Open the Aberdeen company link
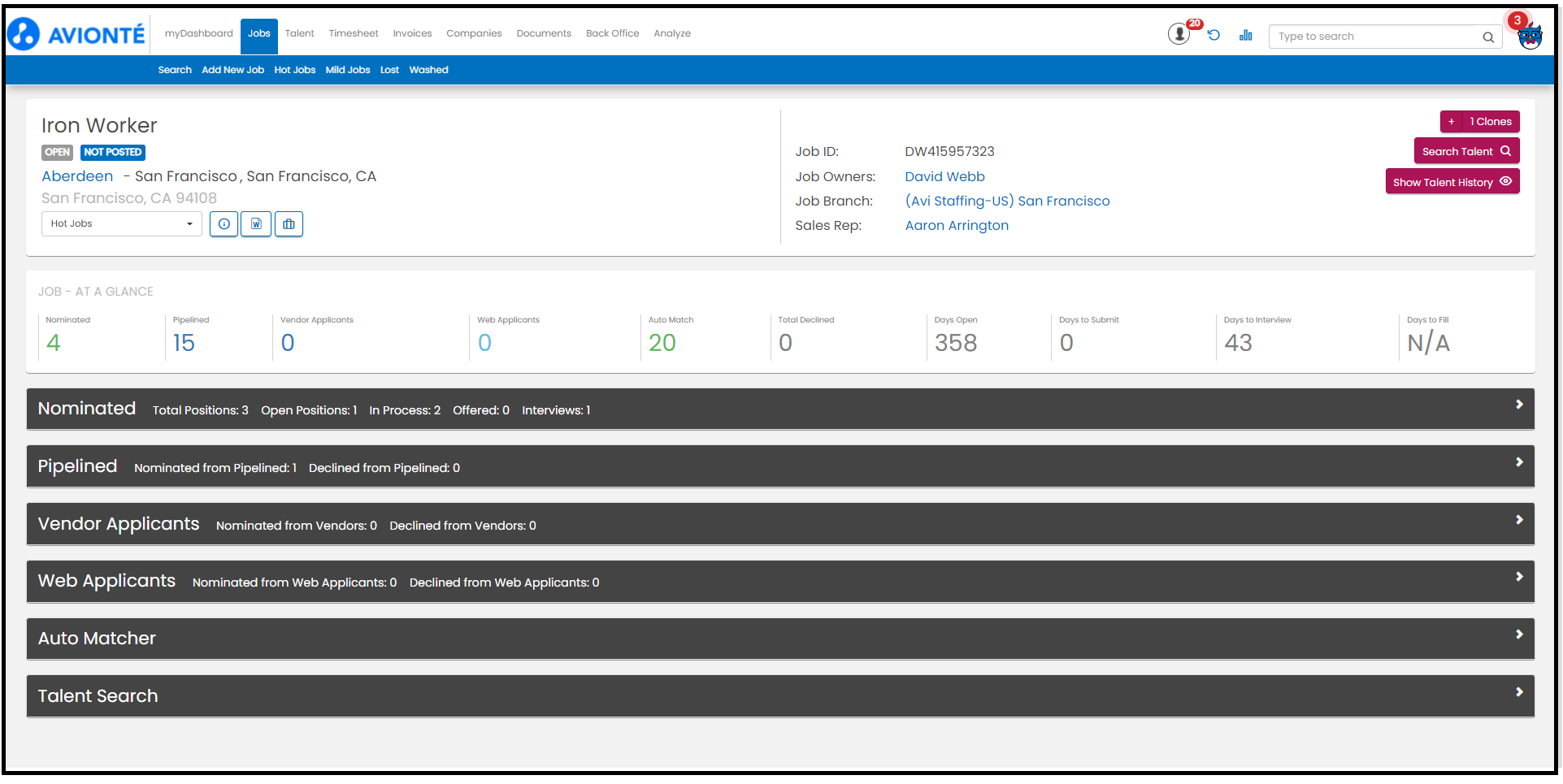 point(77,176)
